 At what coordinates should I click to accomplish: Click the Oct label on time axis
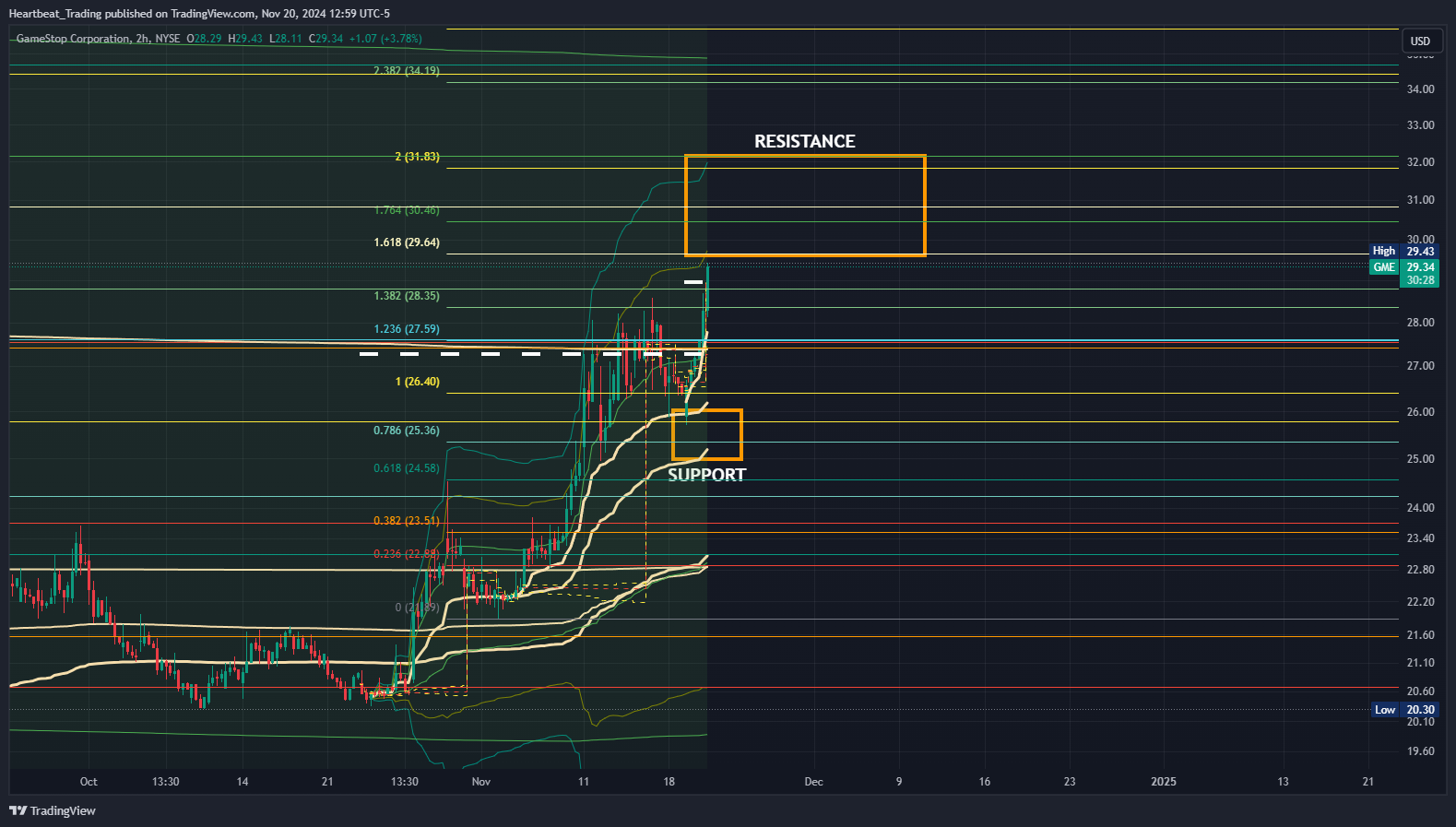[89, 782]
